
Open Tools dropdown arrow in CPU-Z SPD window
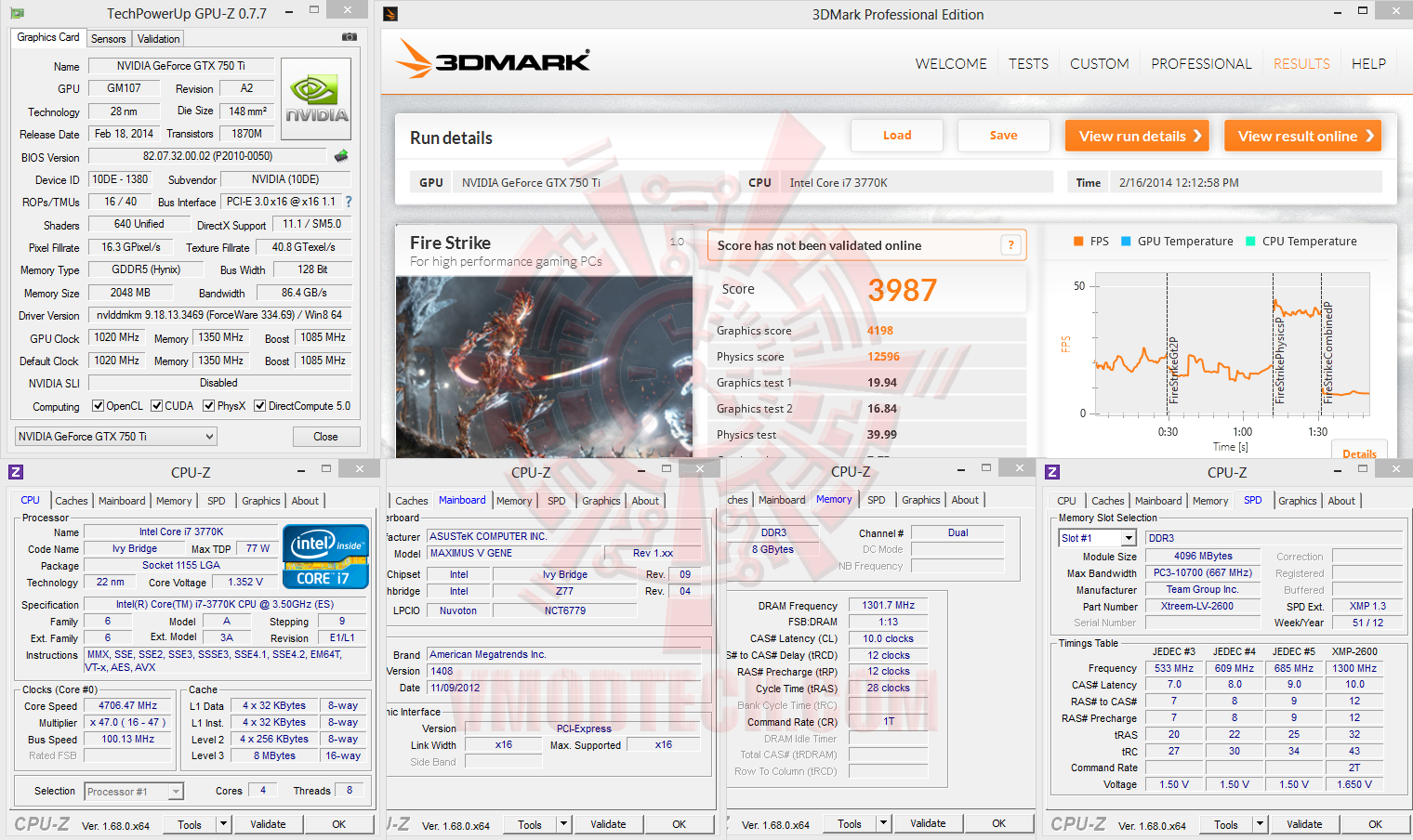click(x=1260, y=824)
